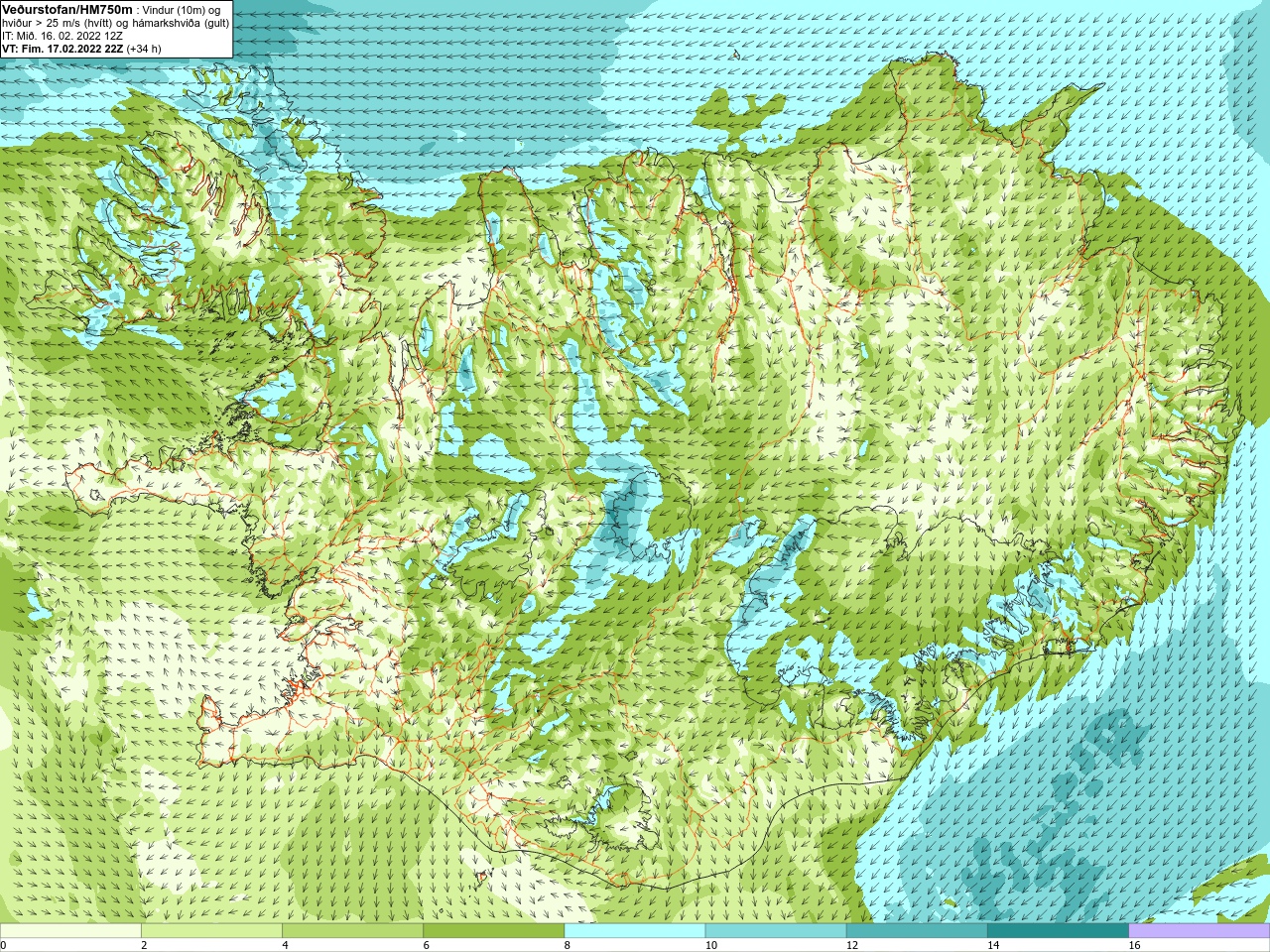The image size is (1270, 952).
Task: Click the 'IT: Mið. 16. 02. 2022 12Z' line
Action: [x=63, y=36]
